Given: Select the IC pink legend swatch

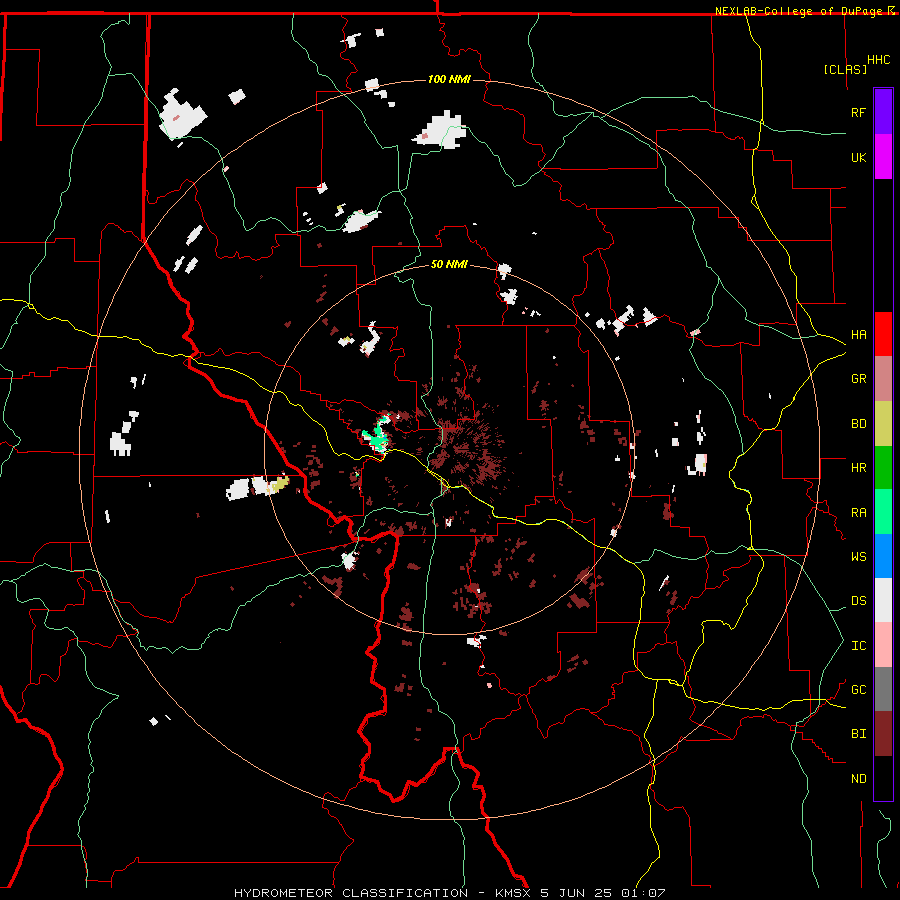Looking at the screenshot, I should click(x=883, y=645).
